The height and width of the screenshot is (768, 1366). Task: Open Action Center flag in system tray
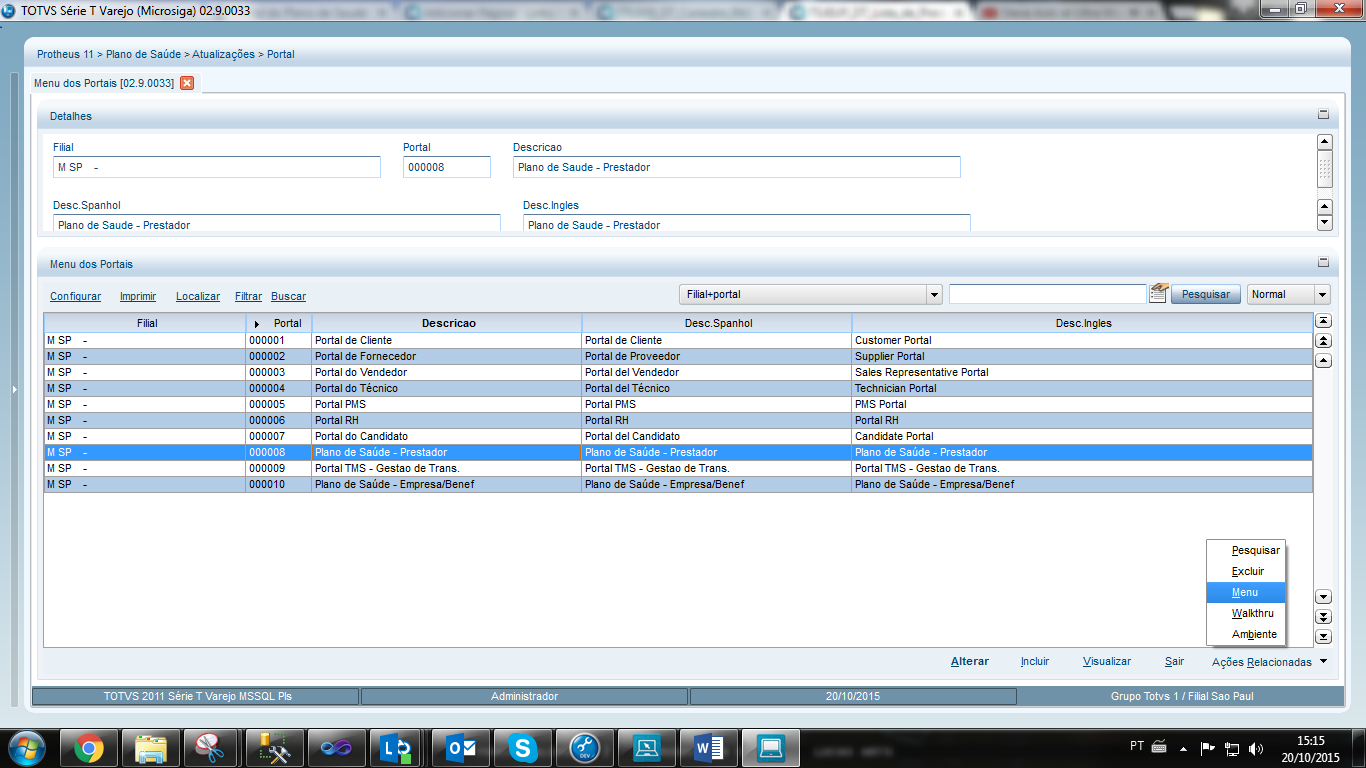pos(1208,748)
